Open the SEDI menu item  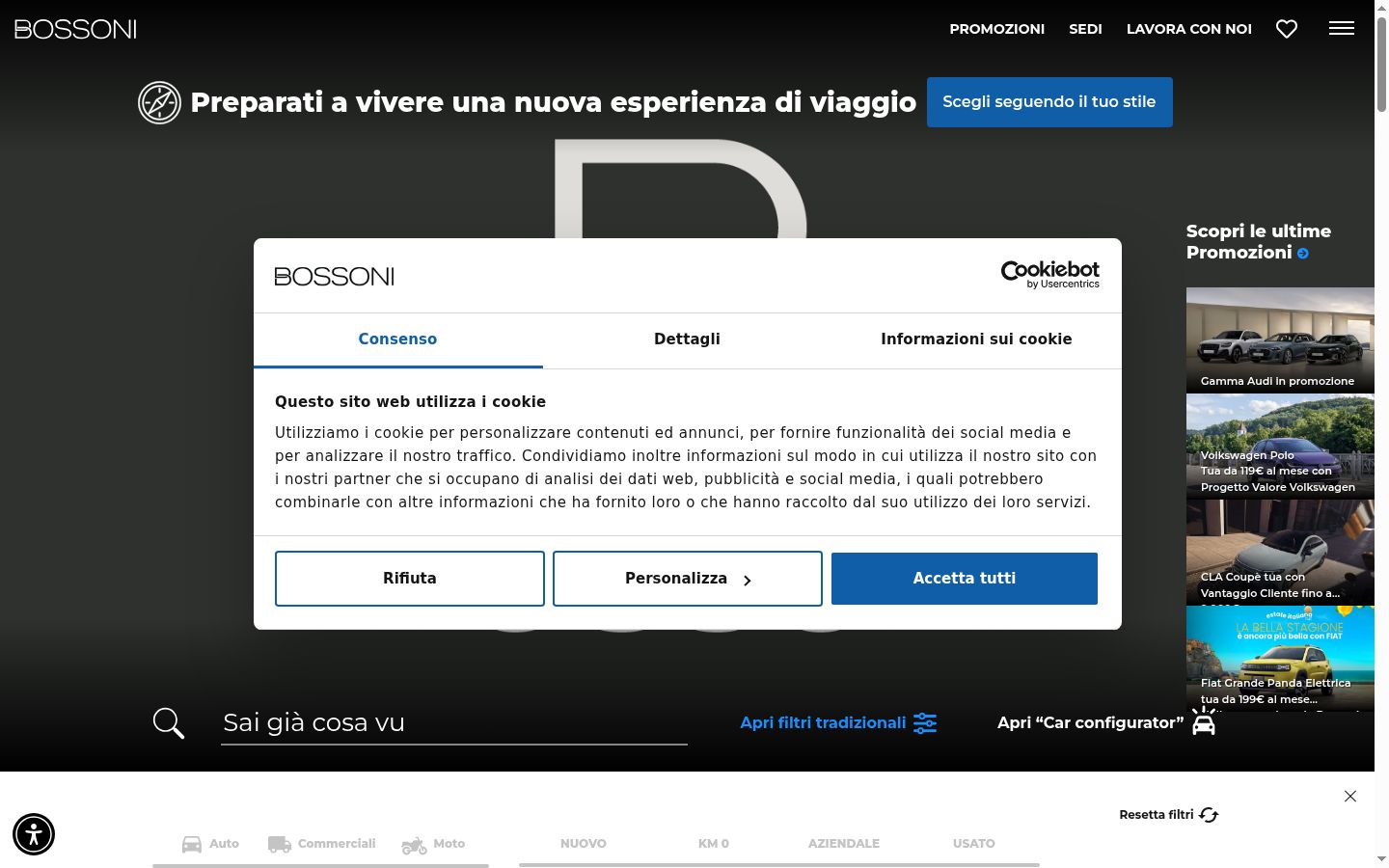click(x=1085, y=29)
